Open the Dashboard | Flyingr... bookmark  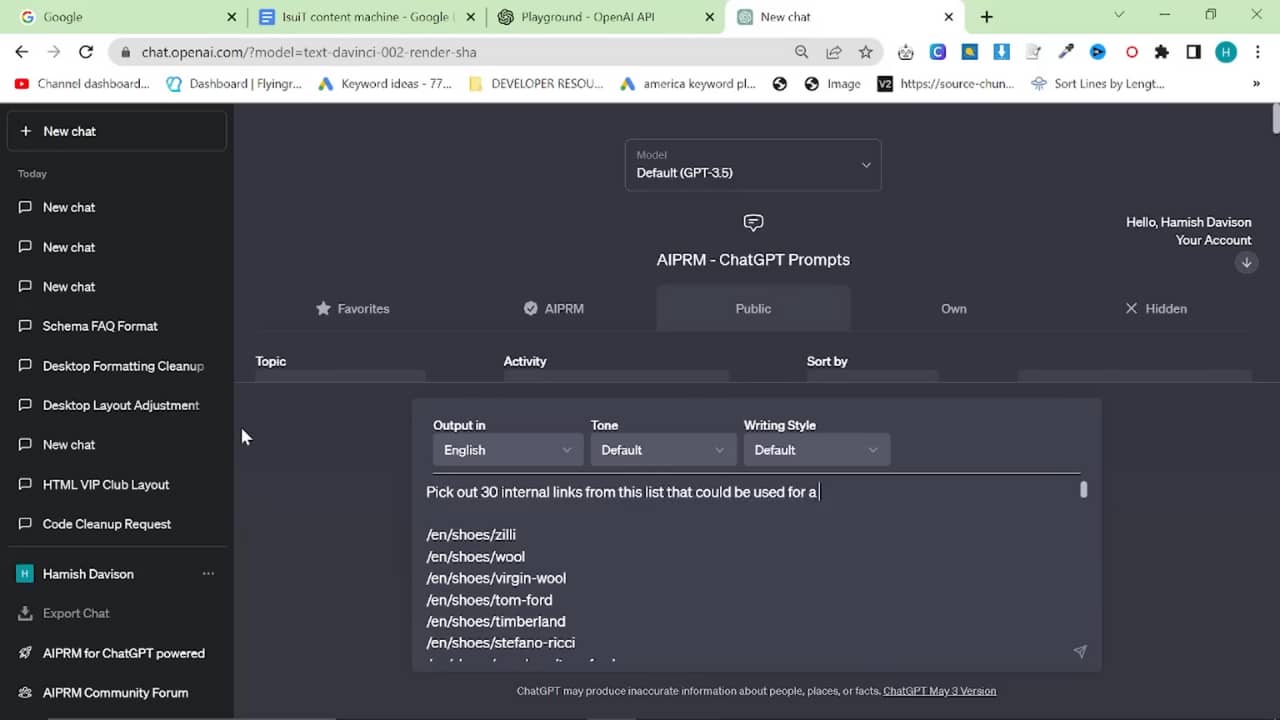pos(234,84)
